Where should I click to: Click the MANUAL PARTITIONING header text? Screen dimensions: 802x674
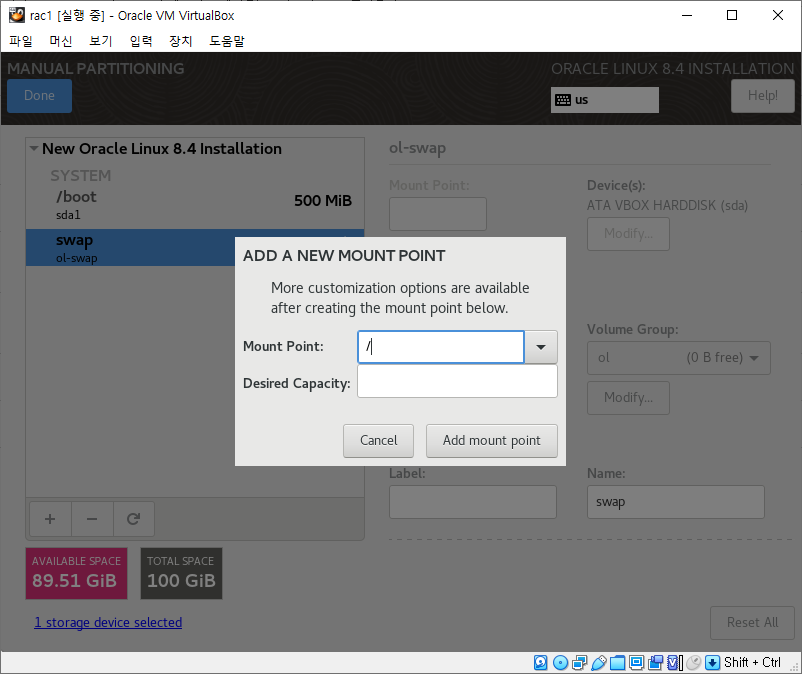[96, 69]
